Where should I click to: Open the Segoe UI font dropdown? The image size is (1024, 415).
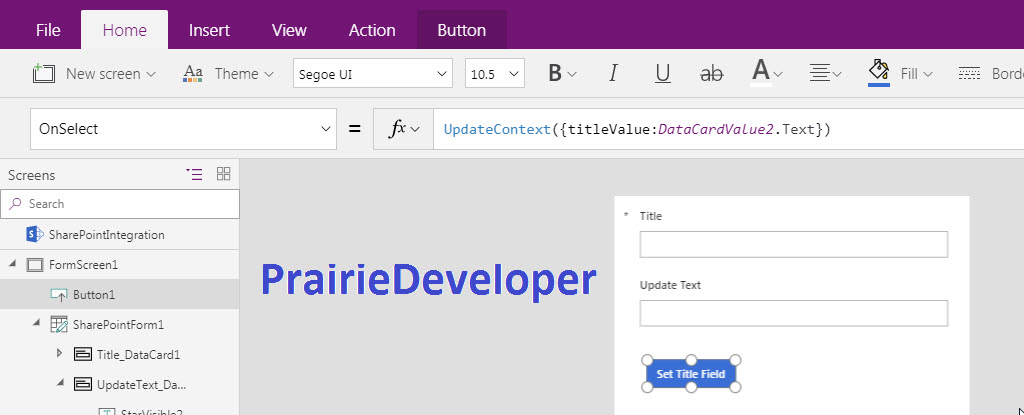click(x=373, y=74)
